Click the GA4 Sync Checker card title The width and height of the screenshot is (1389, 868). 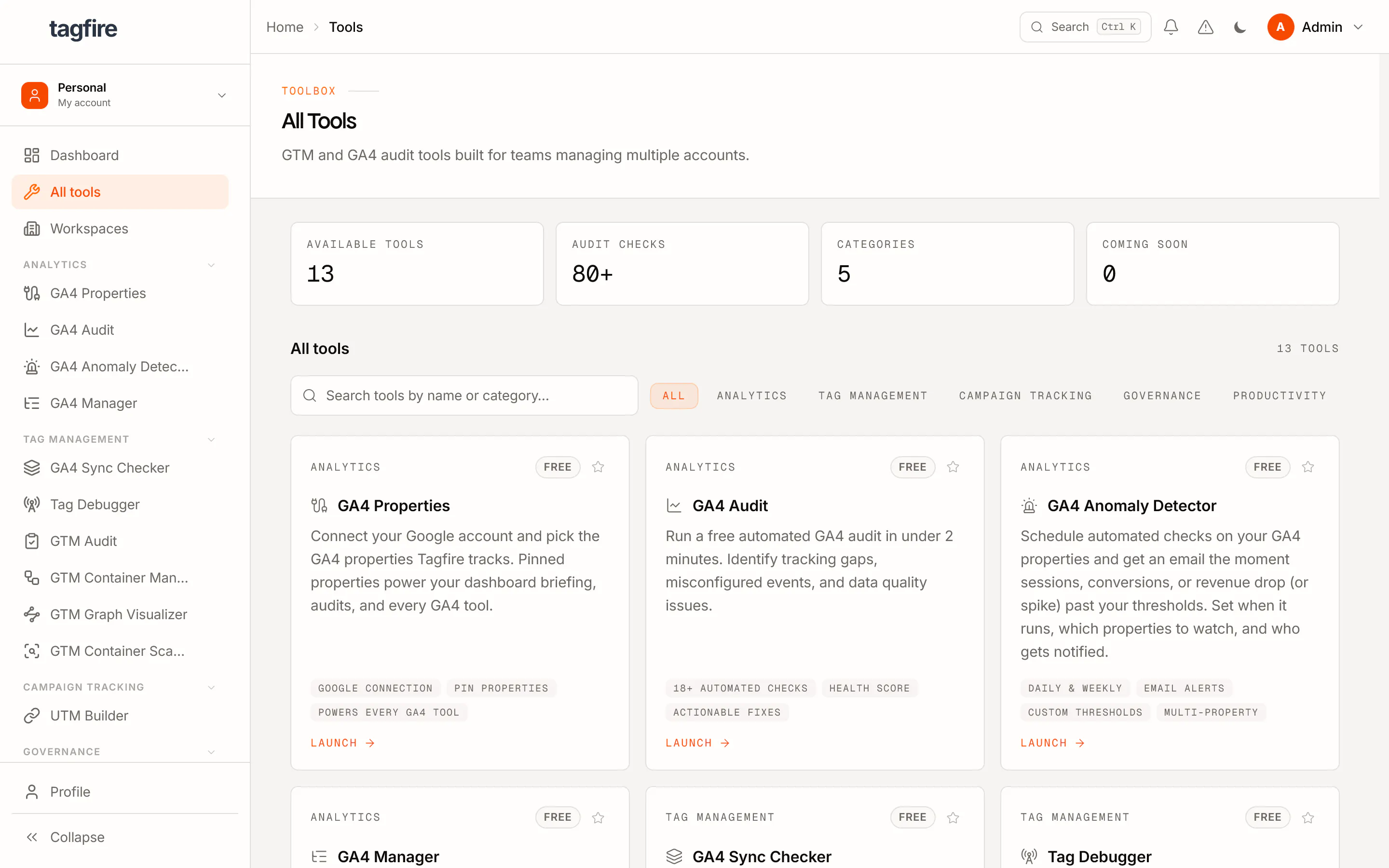click(x=762, y=856)
